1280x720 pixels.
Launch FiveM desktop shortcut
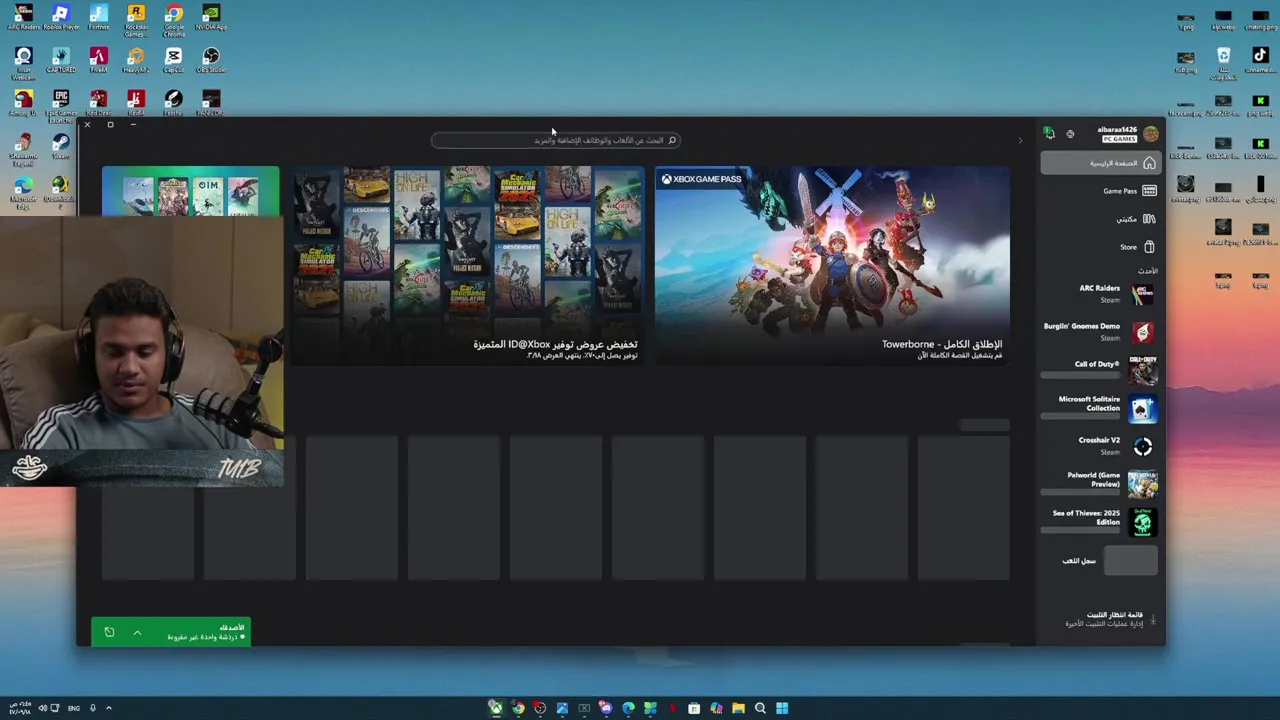(98, 60)
